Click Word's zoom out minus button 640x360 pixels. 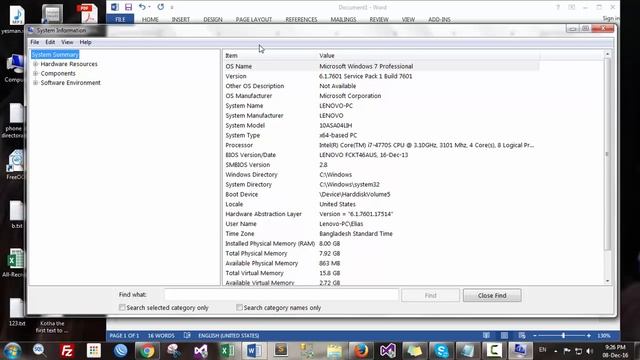click(535, 336)
